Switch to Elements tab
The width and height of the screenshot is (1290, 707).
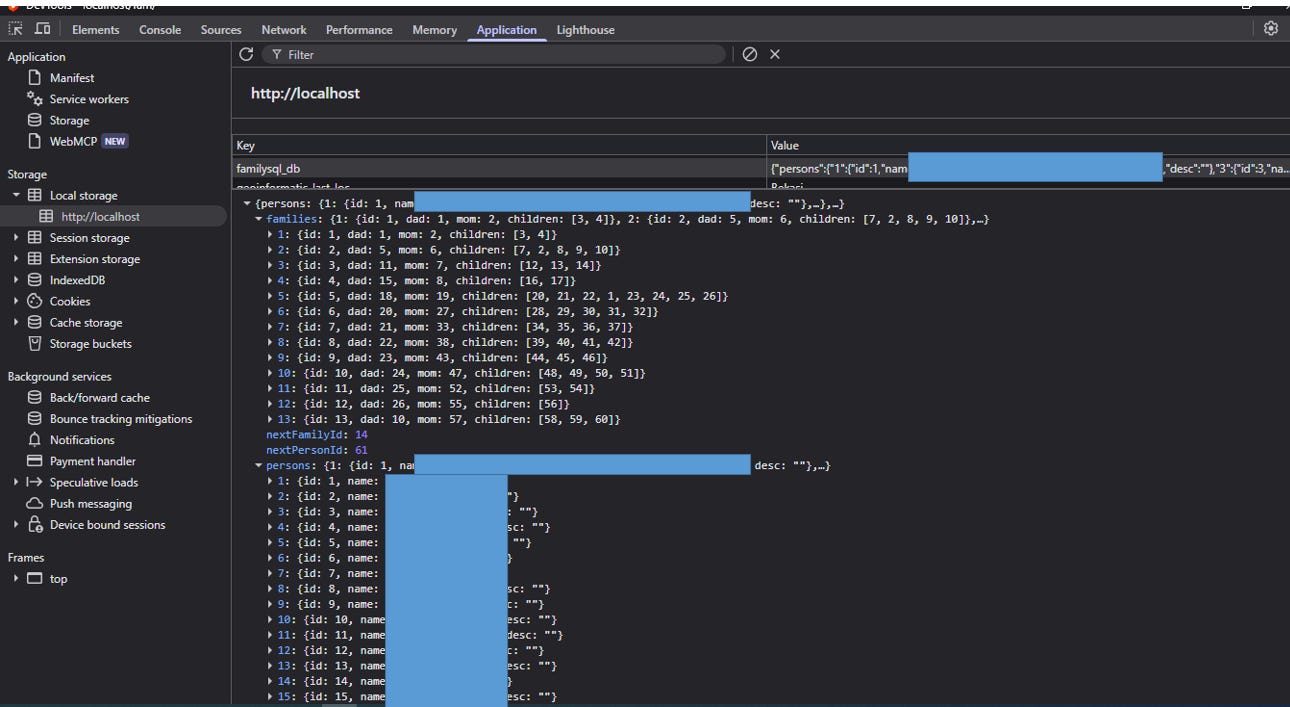[x=96, y=30]
